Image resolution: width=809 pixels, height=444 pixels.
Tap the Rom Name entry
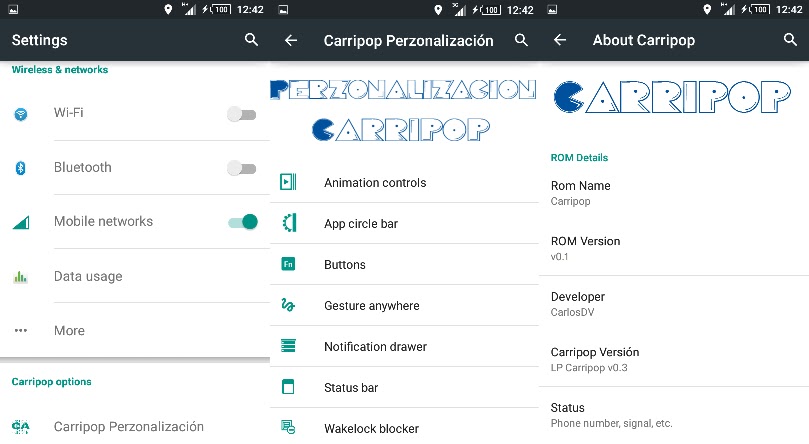tap(674, 193)
